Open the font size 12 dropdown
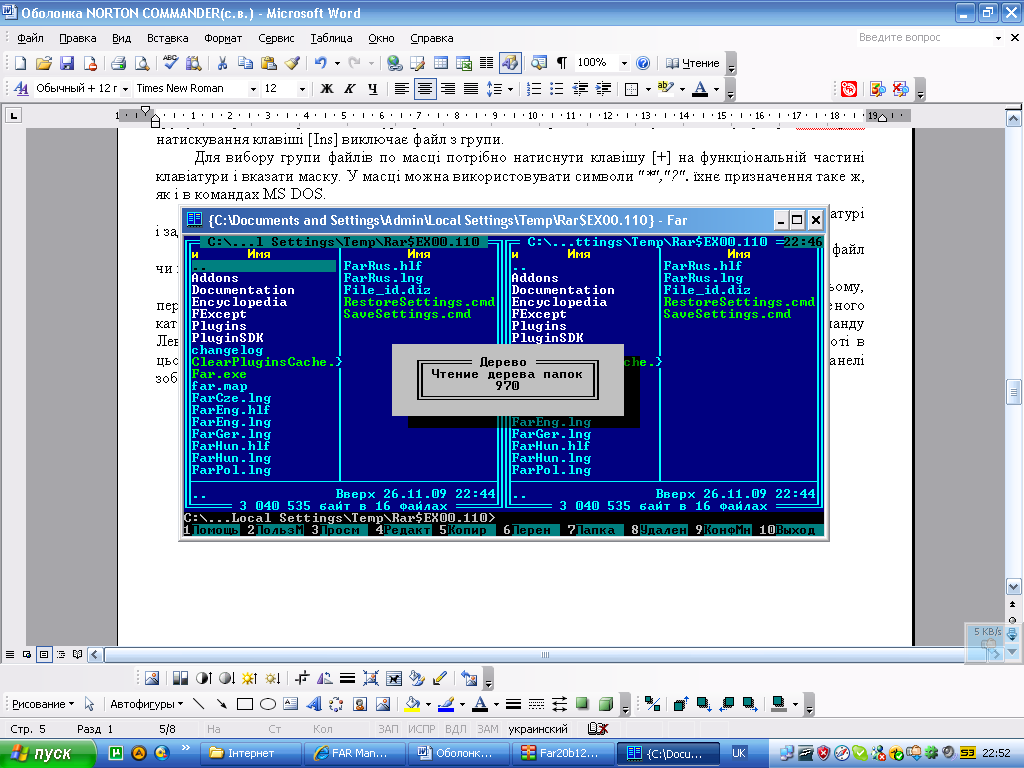The height and width of the screenshot is (768, 1024). point(302,89)
